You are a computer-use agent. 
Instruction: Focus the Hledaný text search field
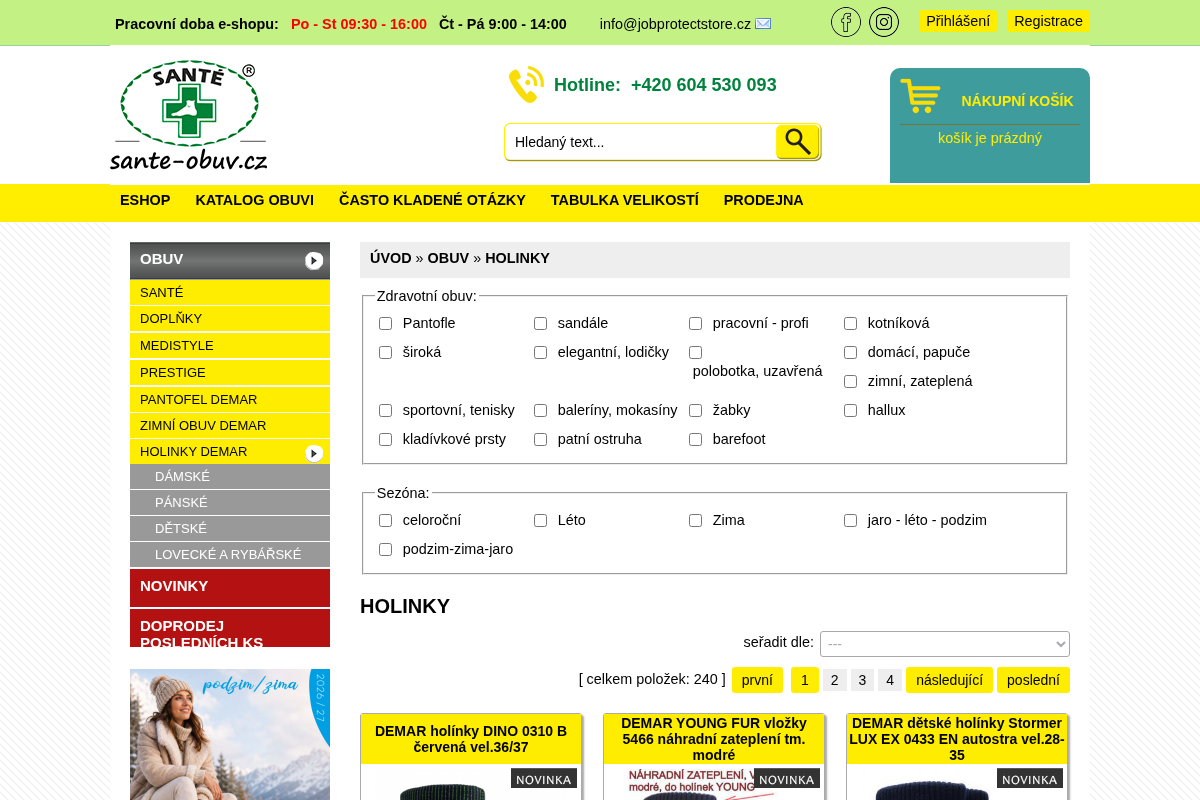[640, 142]
